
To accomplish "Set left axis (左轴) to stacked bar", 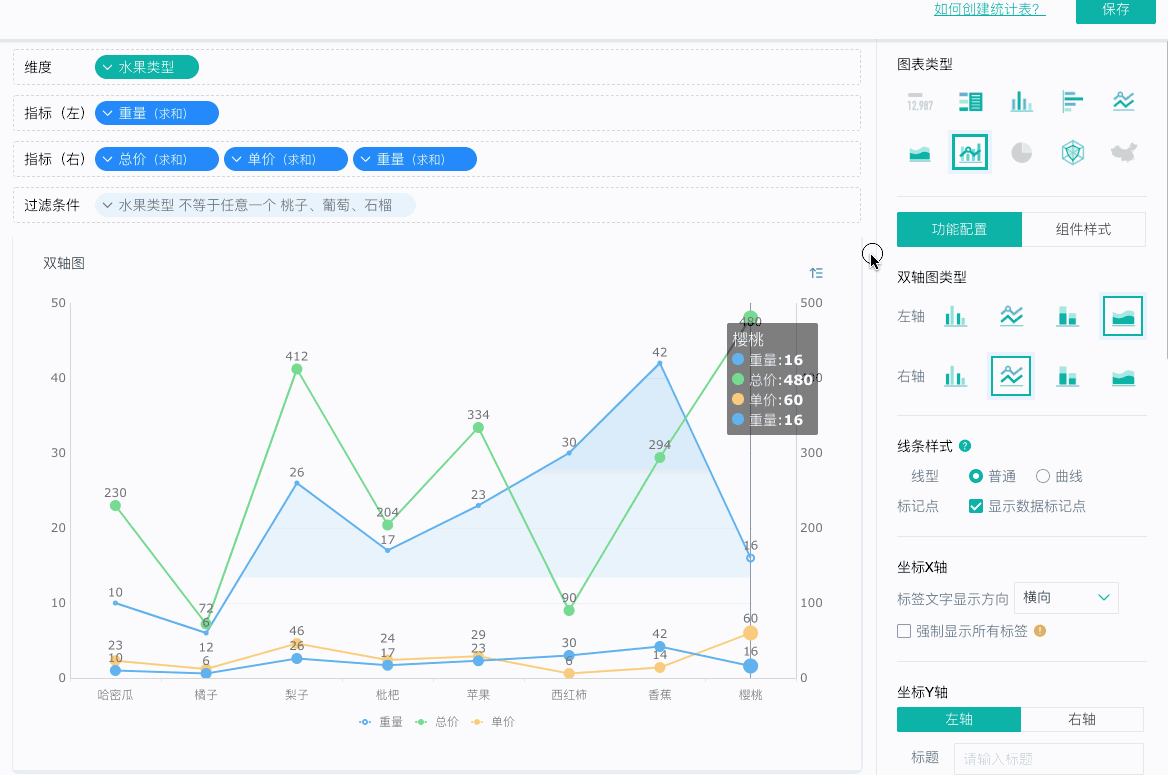I will coord(1067,316).
